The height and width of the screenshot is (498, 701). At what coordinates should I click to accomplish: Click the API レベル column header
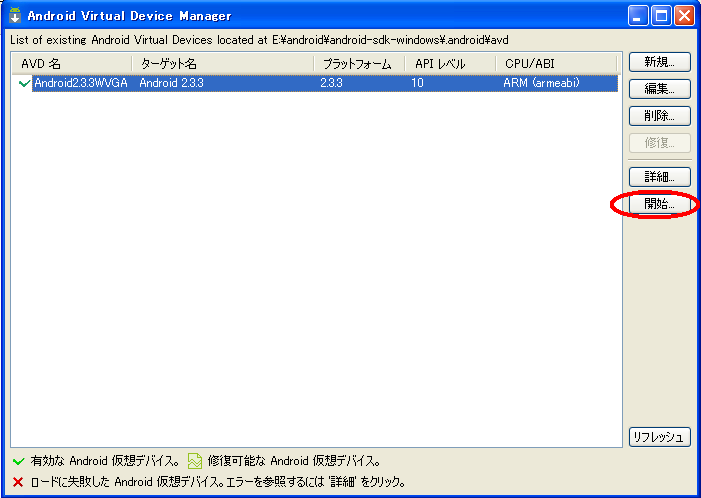pos(450,64)
